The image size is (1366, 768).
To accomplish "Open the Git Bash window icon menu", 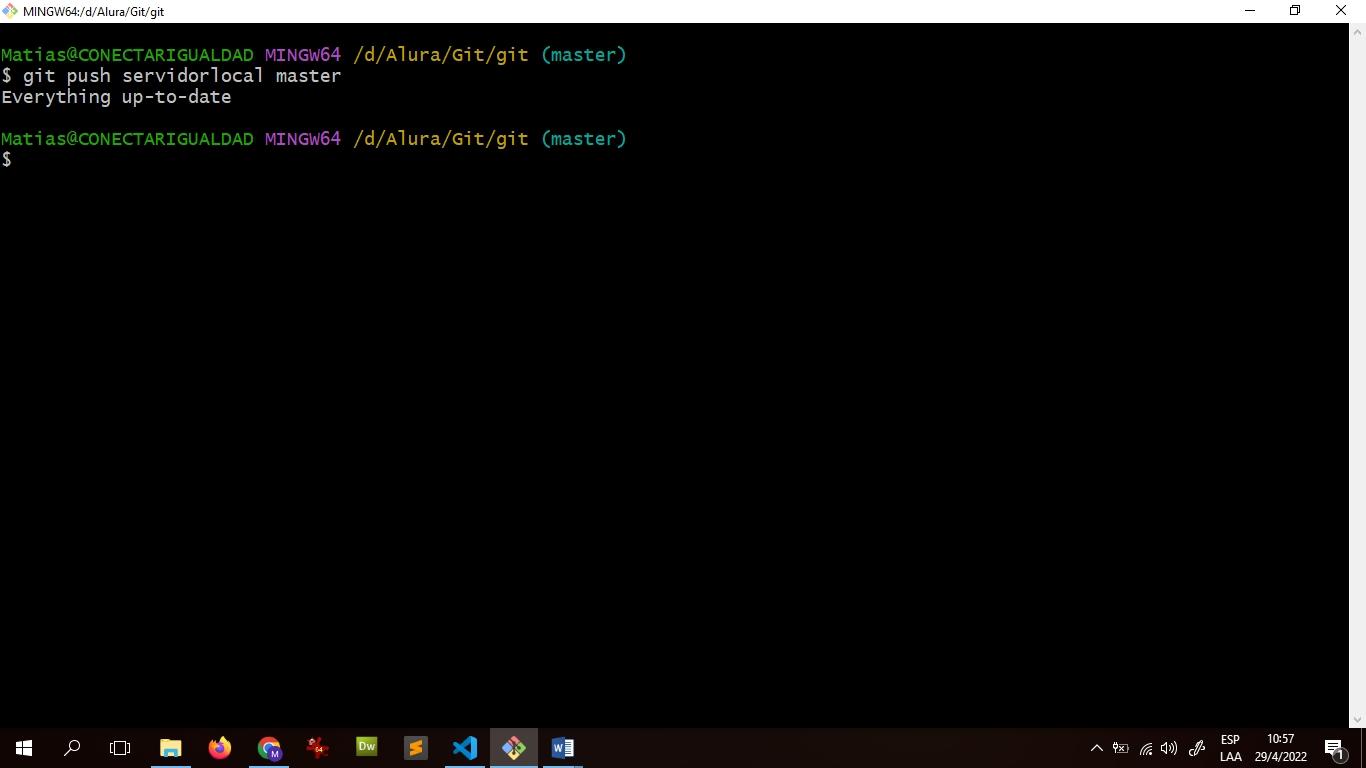I will coord(10,11).
